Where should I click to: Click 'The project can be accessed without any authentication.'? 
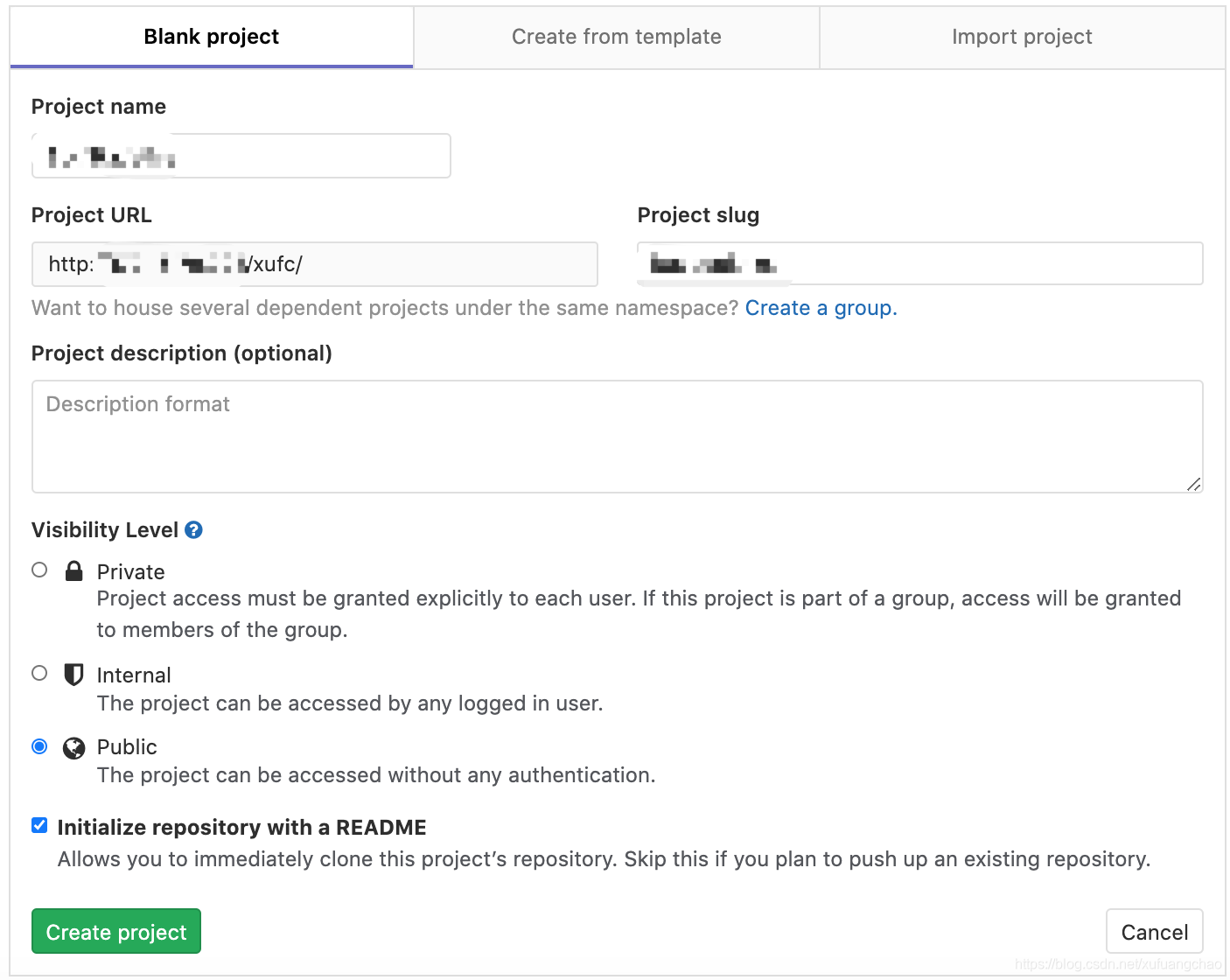(376, 775)
